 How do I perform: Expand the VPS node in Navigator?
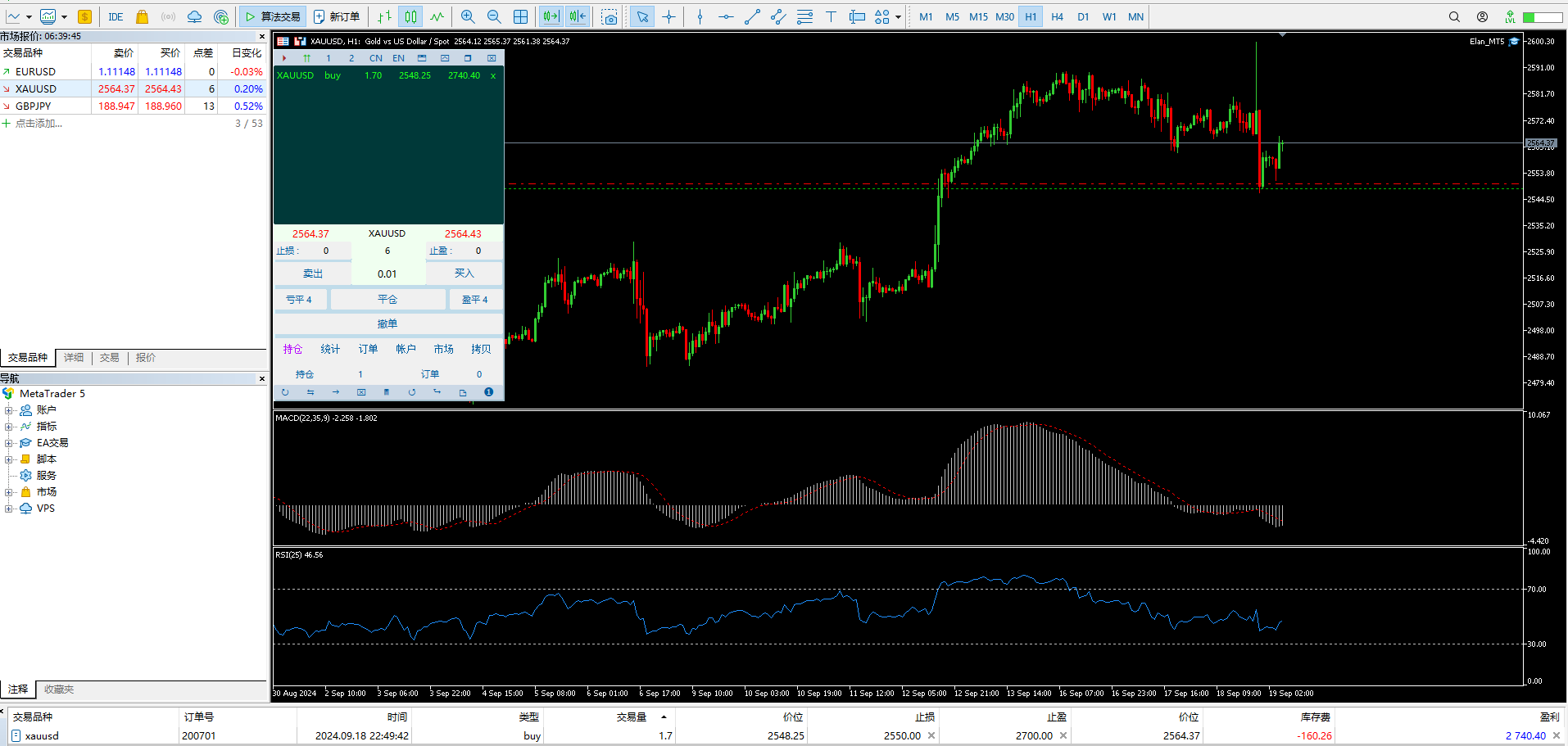pos(8,509)
